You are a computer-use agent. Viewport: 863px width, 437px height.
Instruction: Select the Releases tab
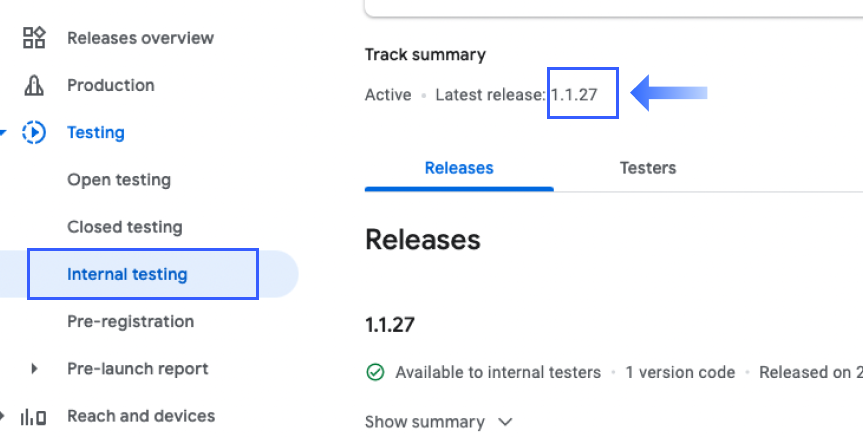(x=459, y=168)
